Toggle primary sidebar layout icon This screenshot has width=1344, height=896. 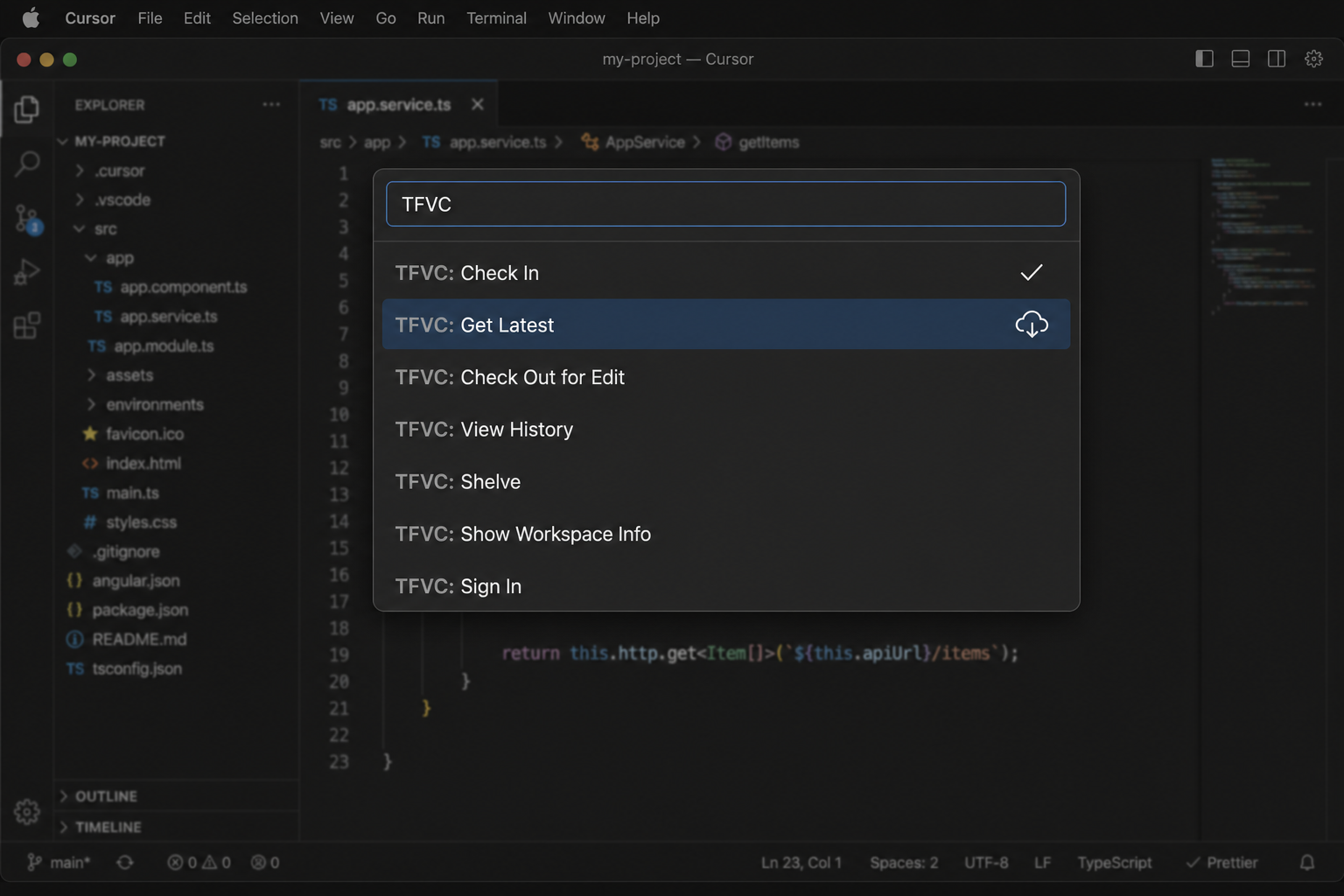point(1205,59)
